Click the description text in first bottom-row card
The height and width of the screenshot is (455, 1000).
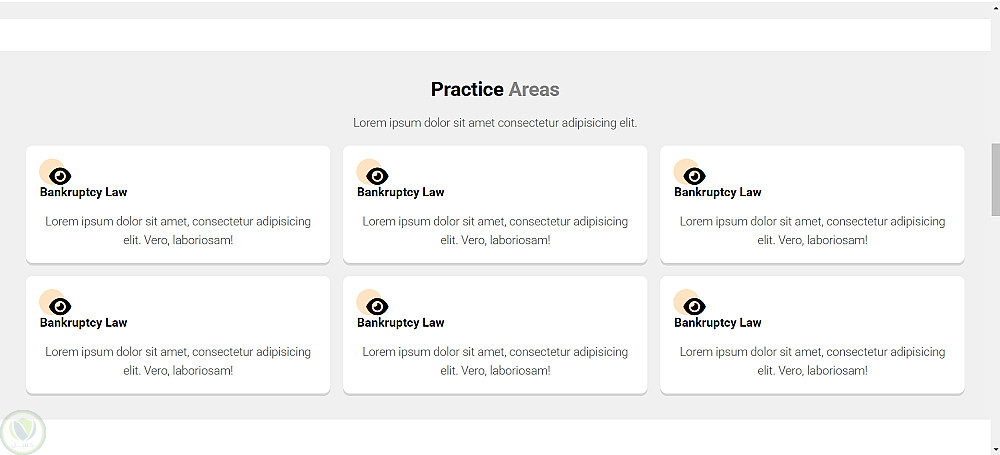click(178, 361)
